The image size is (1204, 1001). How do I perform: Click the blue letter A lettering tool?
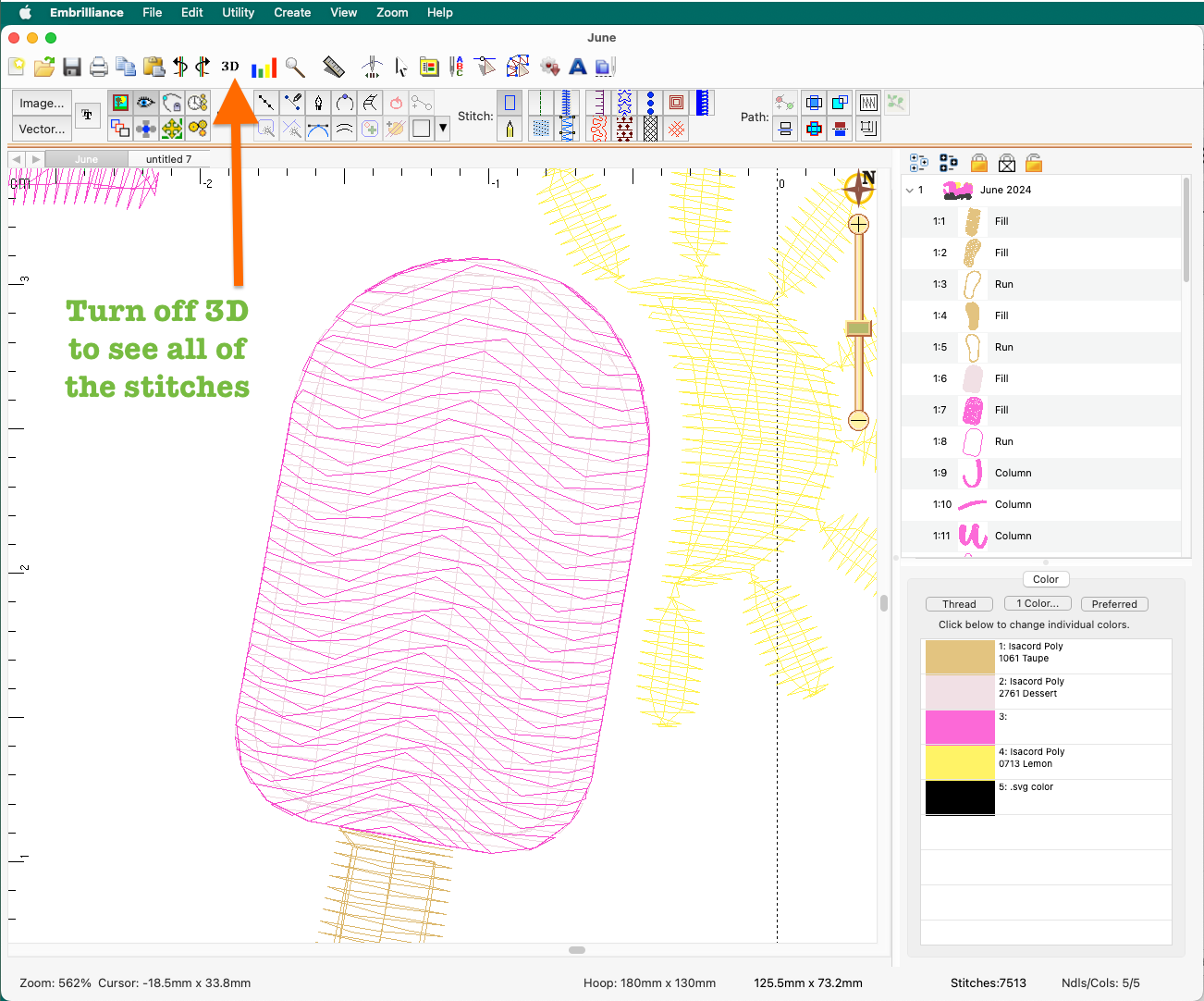pos(578,67)
